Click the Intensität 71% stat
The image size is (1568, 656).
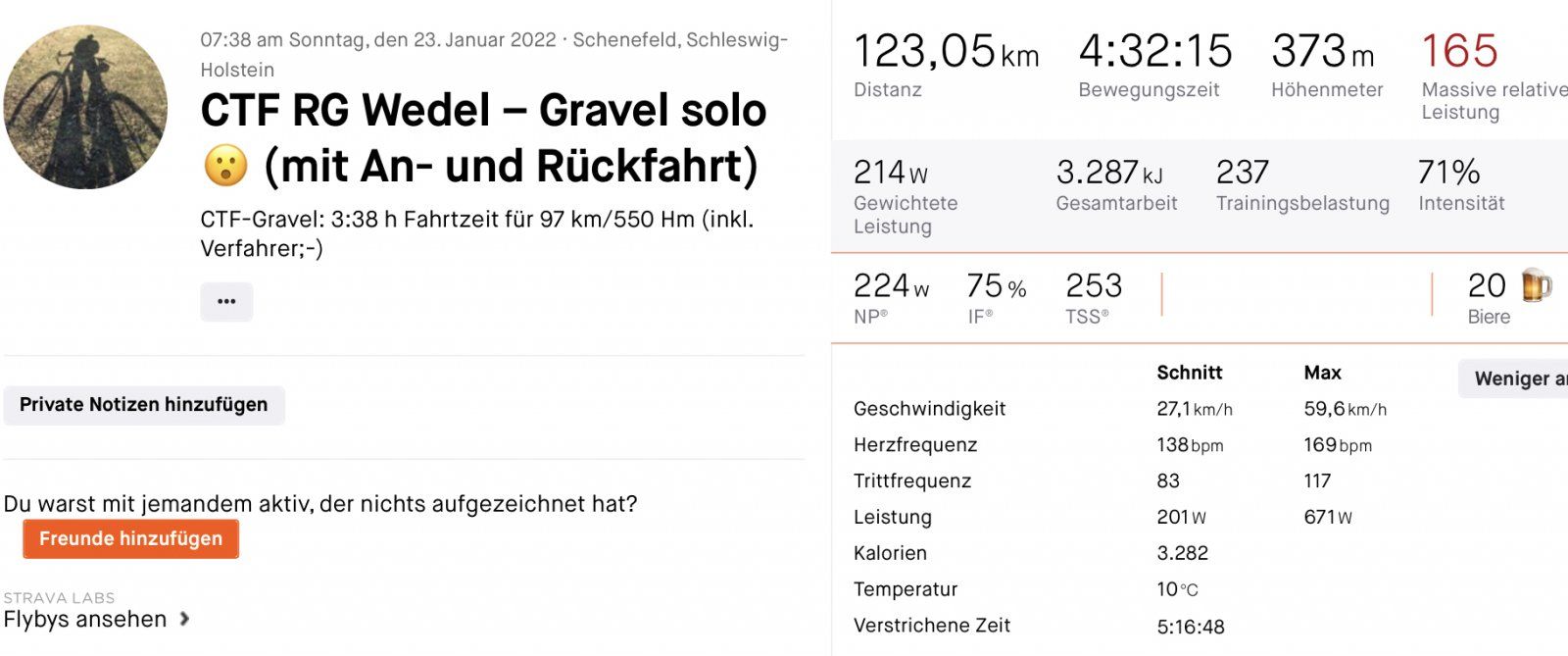(x=1461, y=185)
